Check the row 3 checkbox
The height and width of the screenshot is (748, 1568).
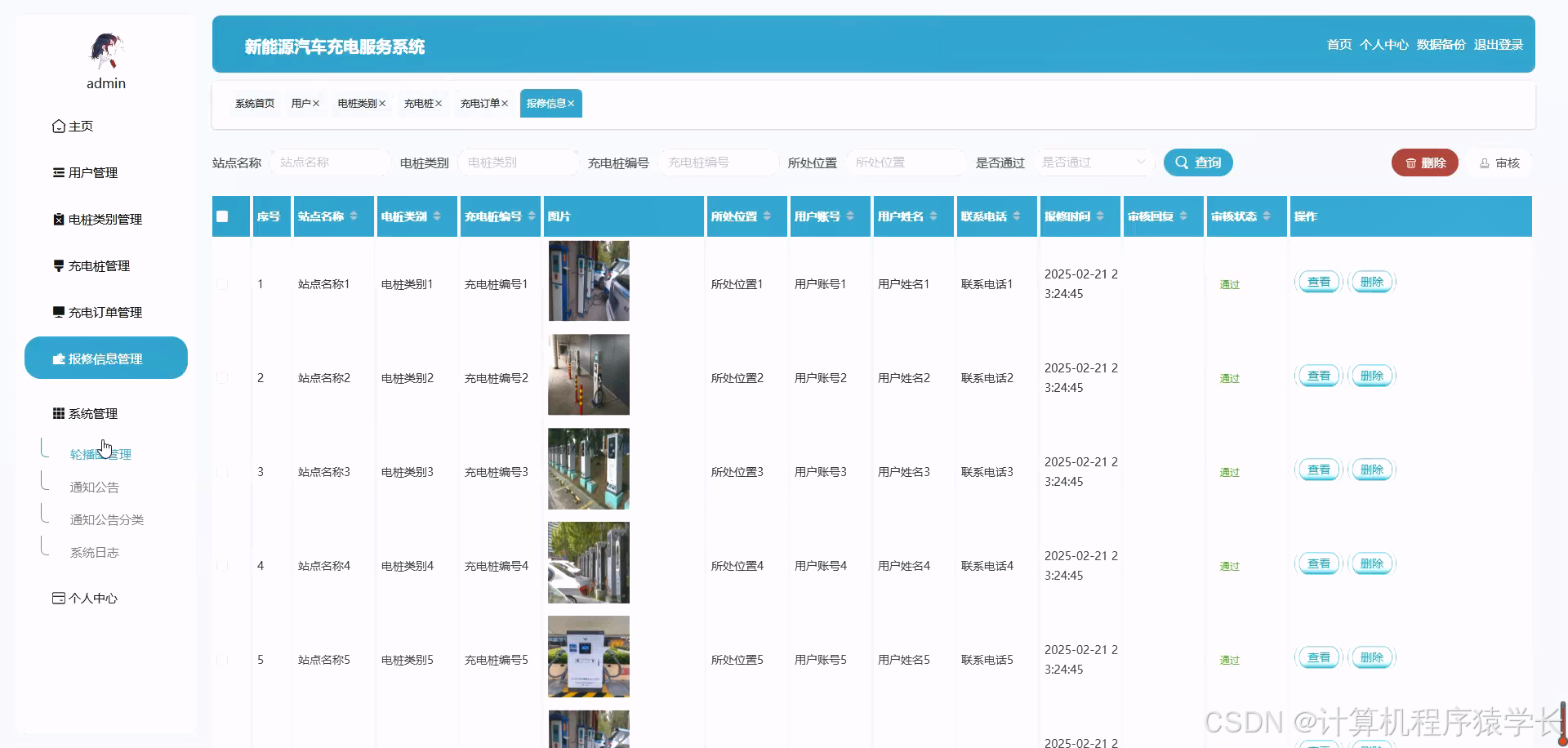(x=222, y=472)
